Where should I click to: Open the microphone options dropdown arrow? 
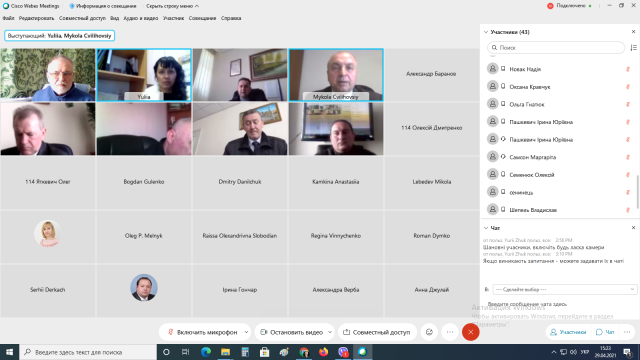[x=246, y=332]
